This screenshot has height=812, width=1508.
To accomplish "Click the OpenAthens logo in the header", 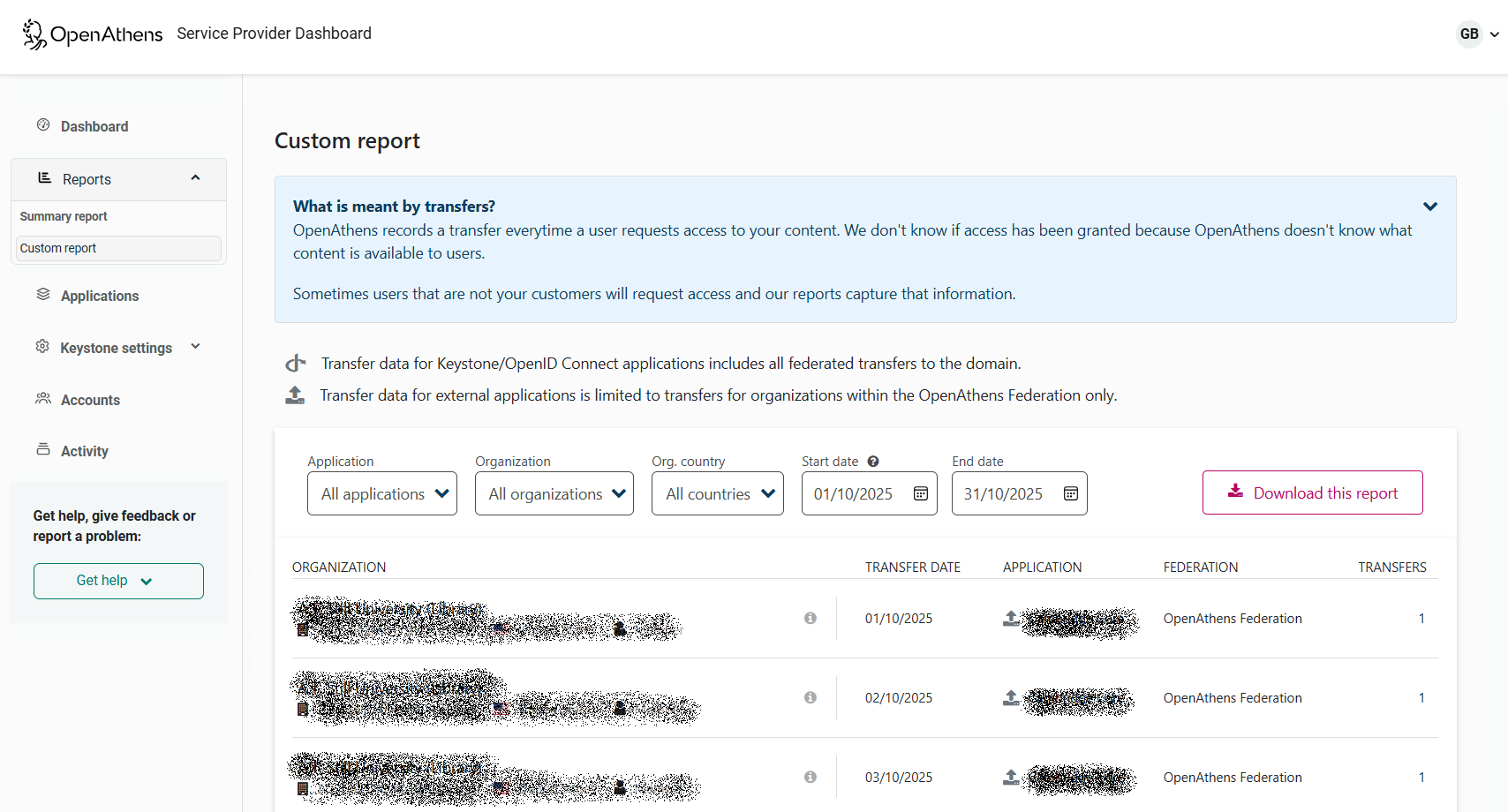I will pos(92,34).
